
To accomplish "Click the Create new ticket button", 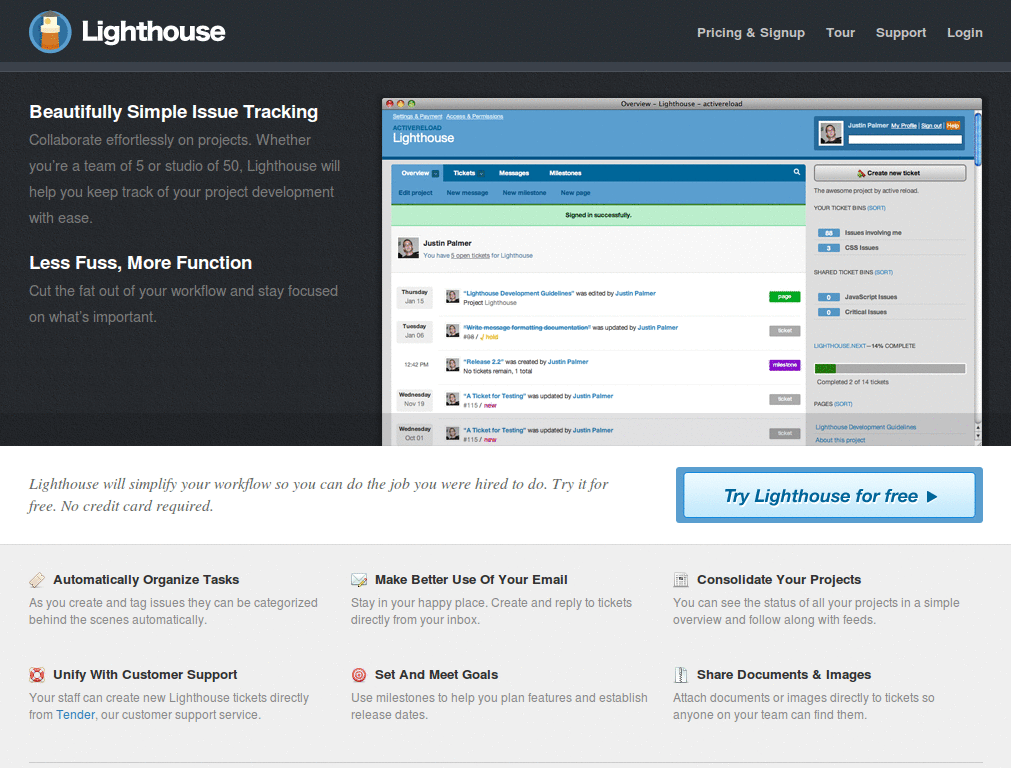I will point(889,172).
